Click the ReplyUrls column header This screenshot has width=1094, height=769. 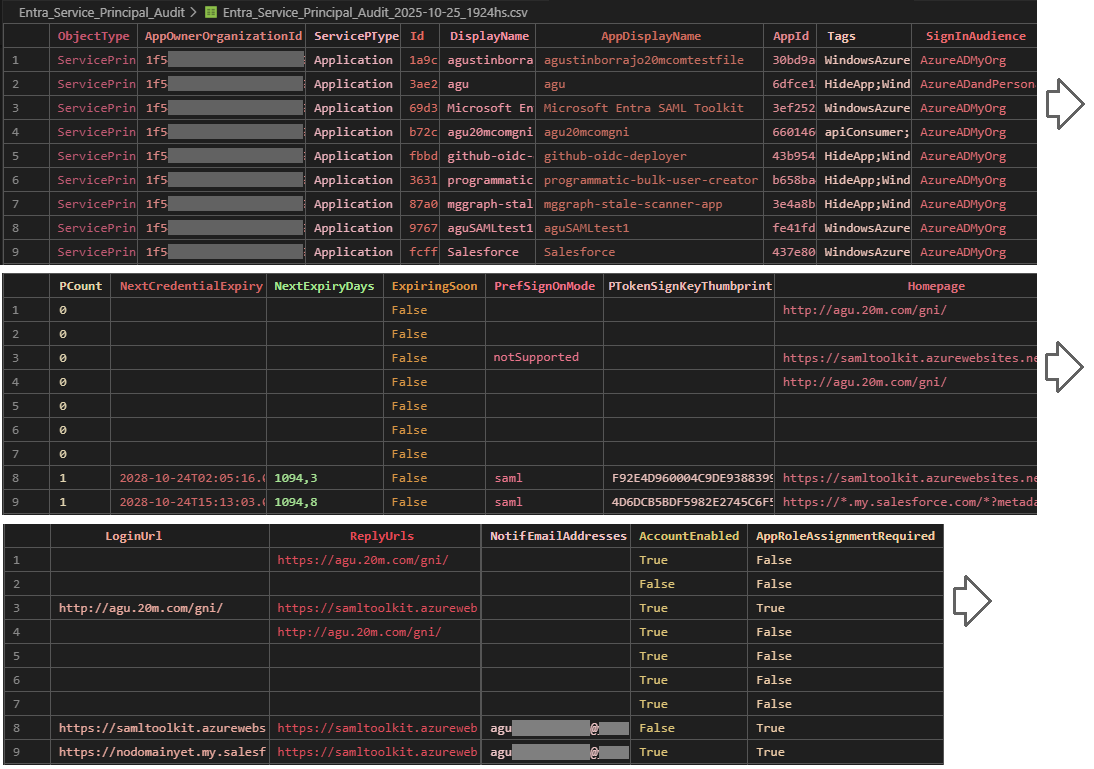pos(375,536)
